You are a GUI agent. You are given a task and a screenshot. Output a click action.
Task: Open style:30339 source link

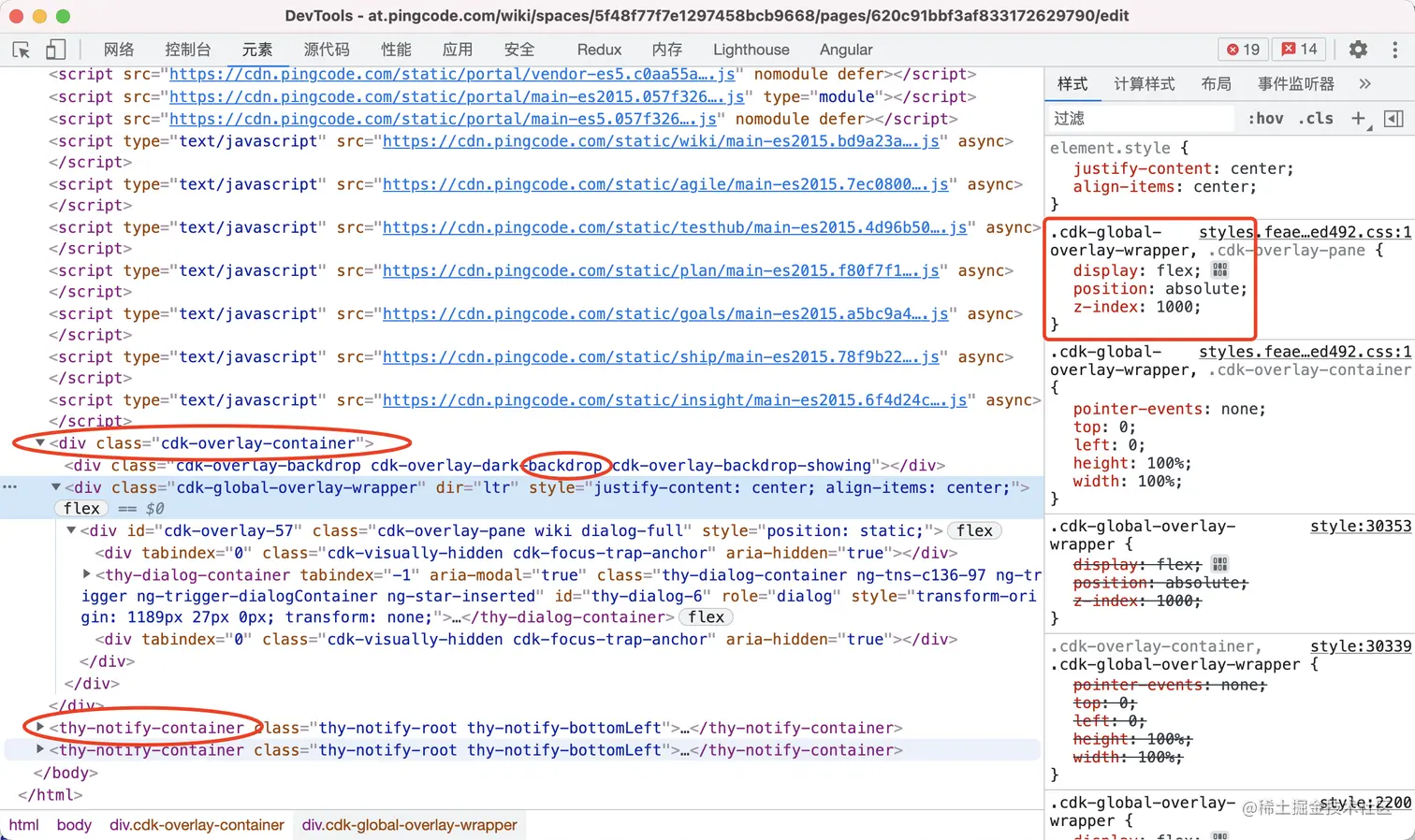pos(1361,646)
